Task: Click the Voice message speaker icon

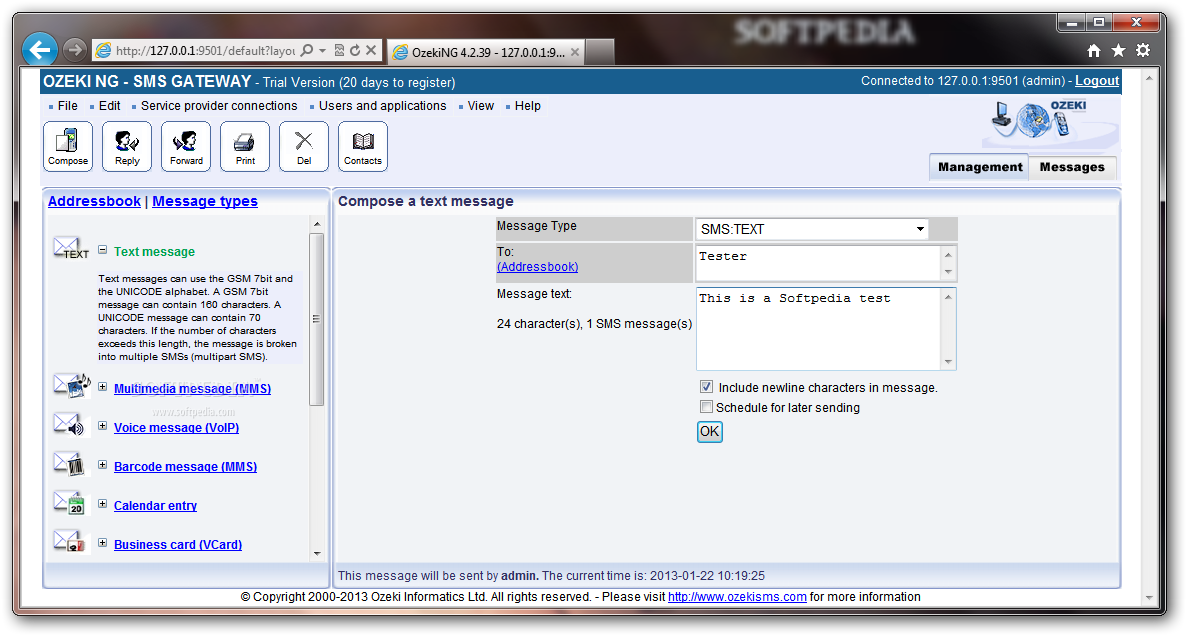Action: 69,424
